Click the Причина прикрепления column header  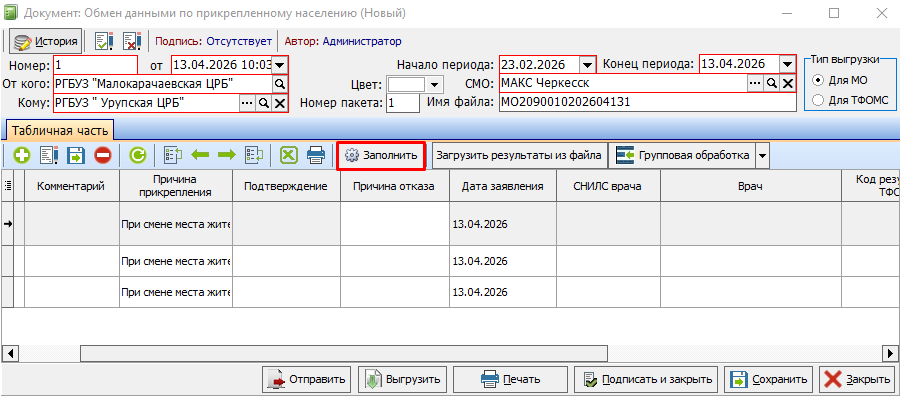point(176,185)
